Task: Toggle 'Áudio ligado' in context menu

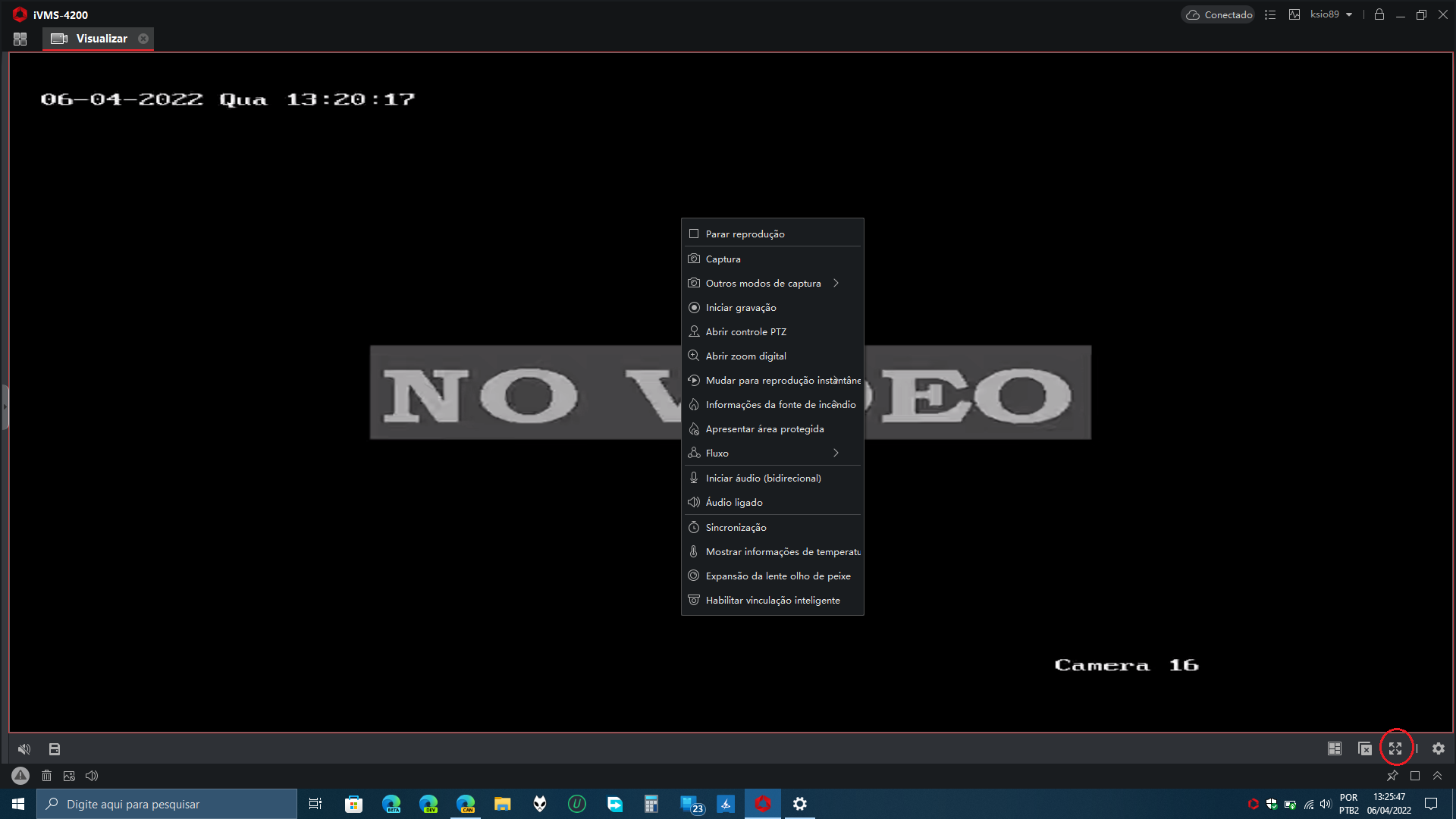Action: 733,502
